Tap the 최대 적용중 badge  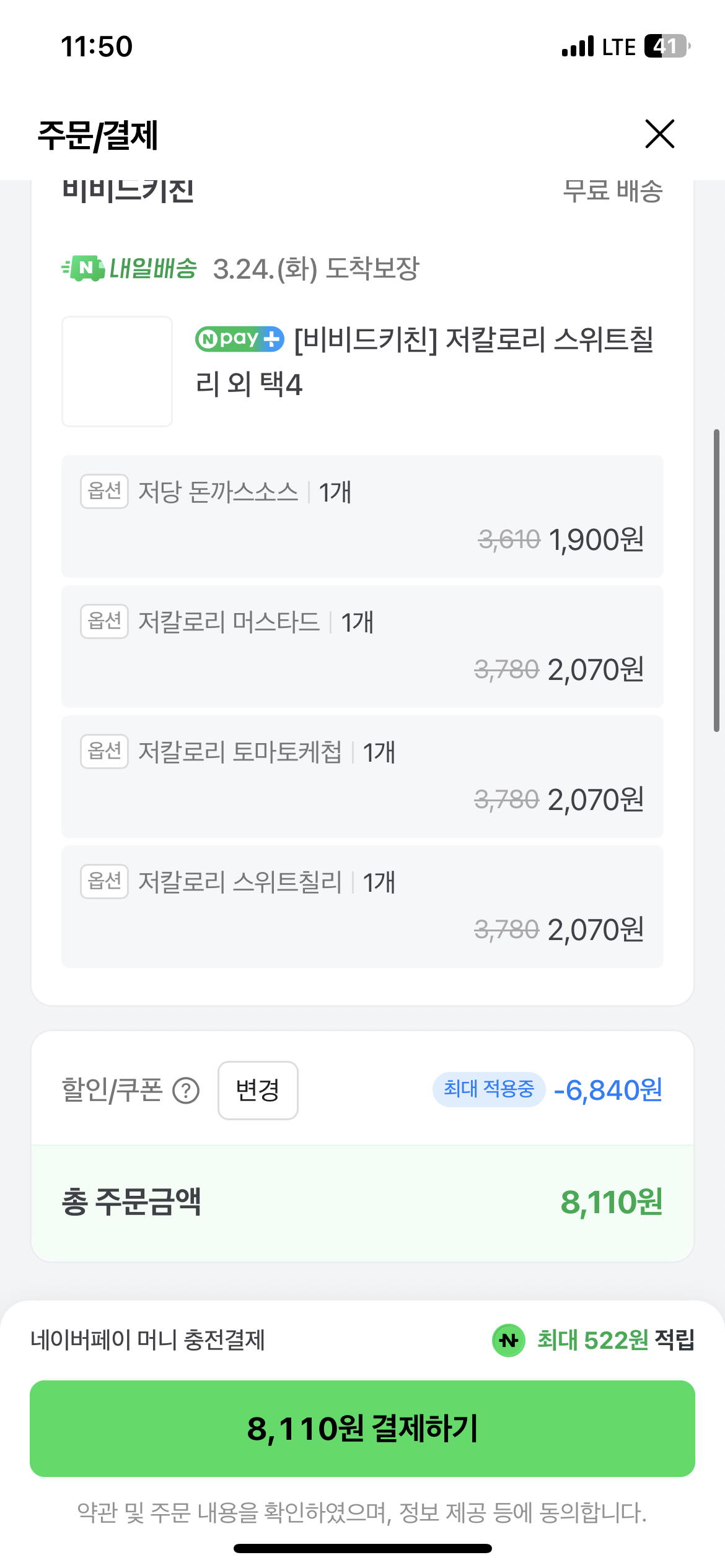tap(488, 1089)
